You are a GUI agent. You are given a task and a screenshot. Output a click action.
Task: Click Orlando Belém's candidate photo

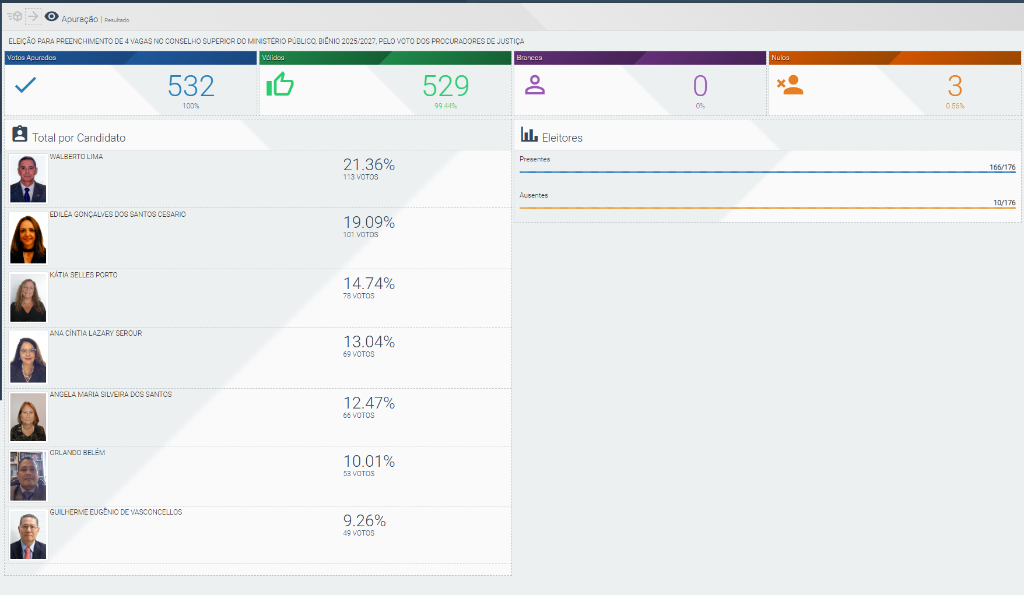(x=28, y=476)
